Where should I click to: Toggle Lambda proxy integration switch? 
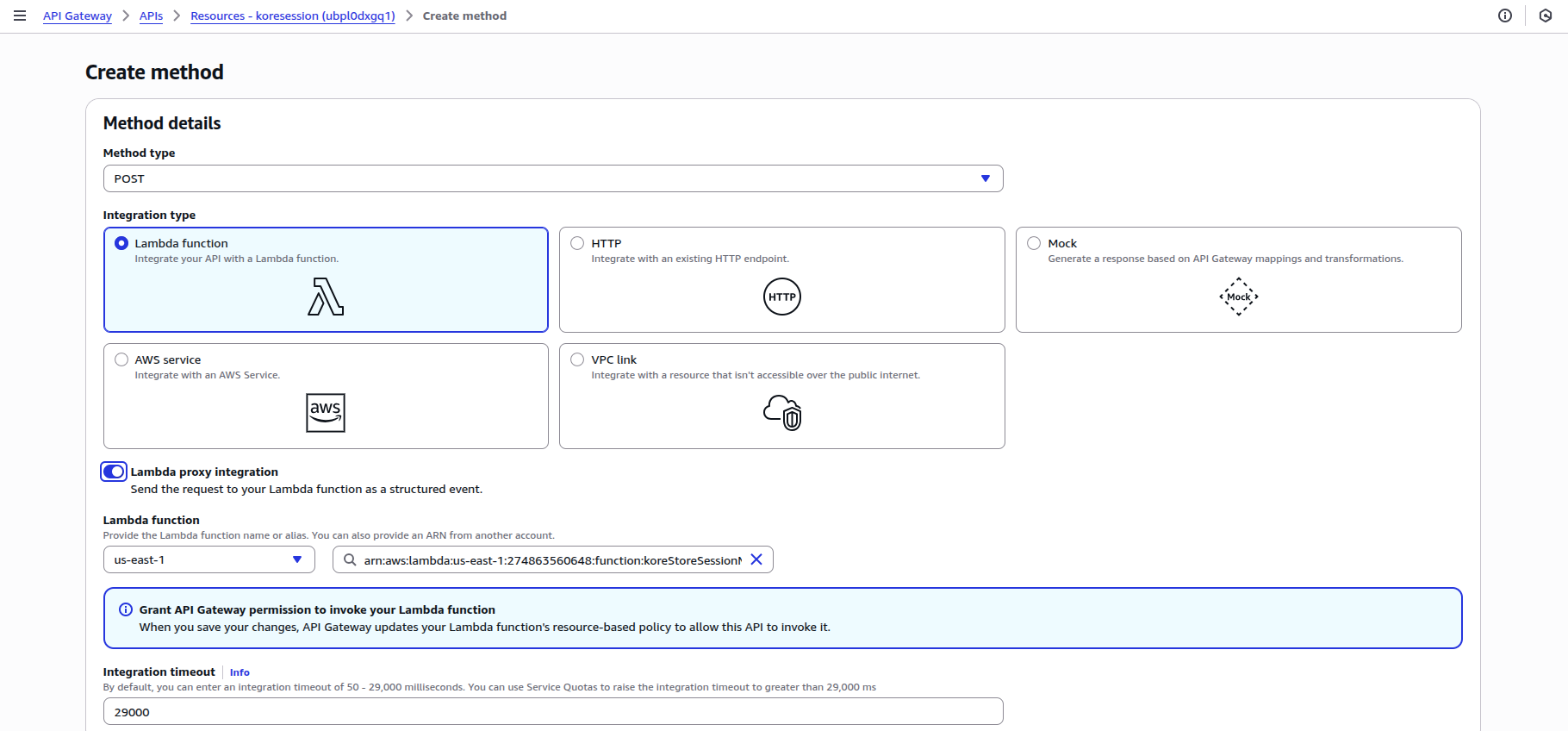pos(114,472)
